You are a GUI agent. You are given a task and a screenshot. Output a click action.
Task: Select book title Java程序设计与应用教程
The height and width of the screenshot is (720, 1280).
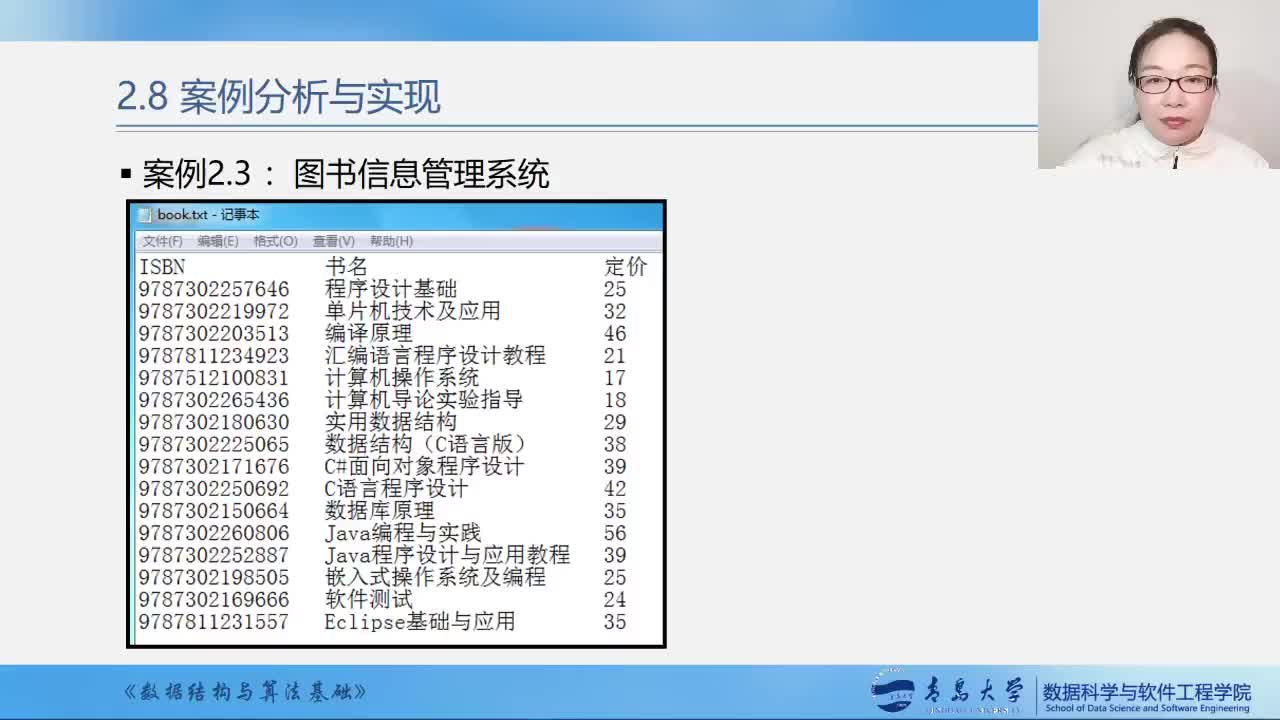click(447, 555)
